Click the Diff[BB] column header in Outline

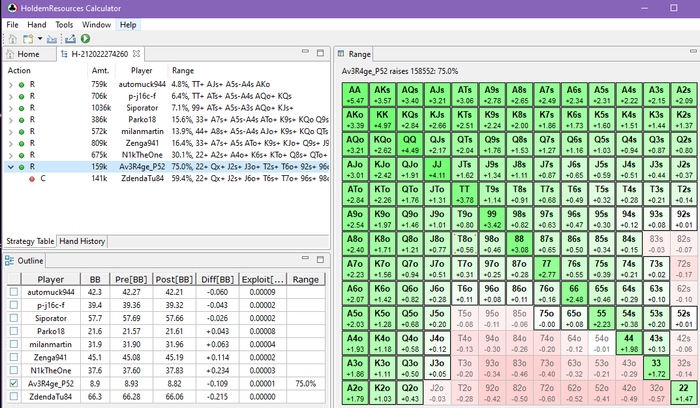point(217,279)
